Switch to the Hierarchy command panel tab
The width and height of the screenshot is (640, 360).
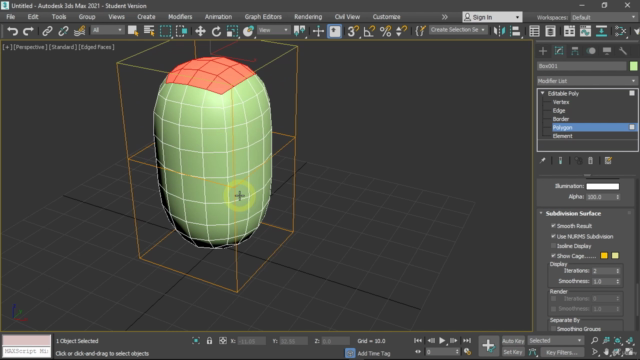coord(575,51)
